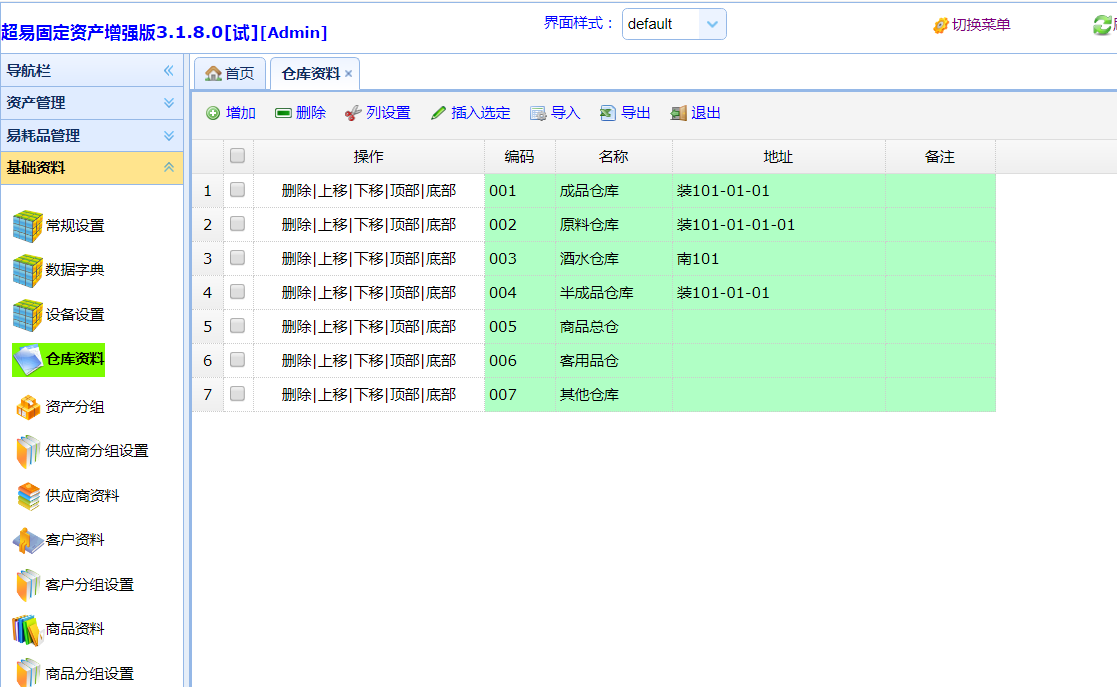The height and width of the screenshot is (687, 1117).
Task: Select the checkbox for row 003 酒水仓库
Action: point(237,258)
